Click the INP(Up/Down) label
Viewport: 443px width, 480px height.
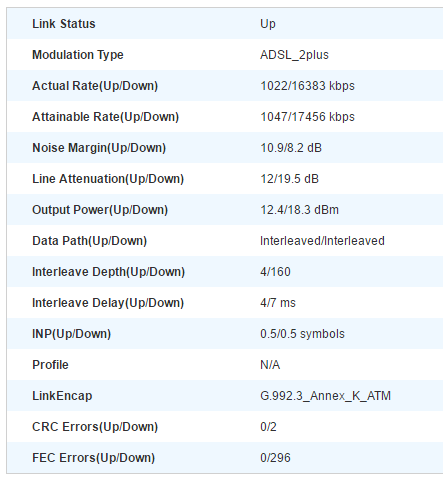tap(71, 334)
